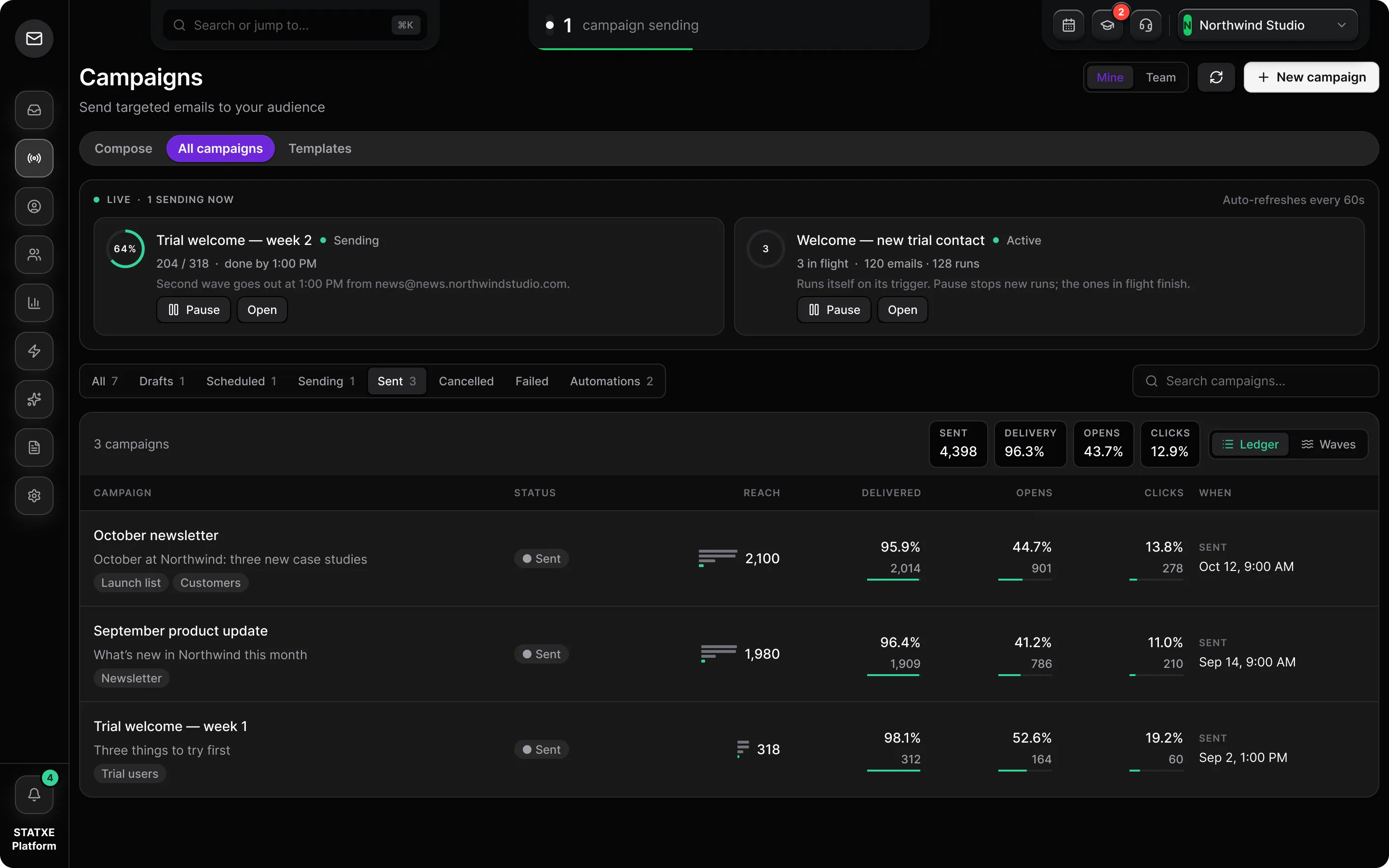Create a New campaign

(1311, 78)
